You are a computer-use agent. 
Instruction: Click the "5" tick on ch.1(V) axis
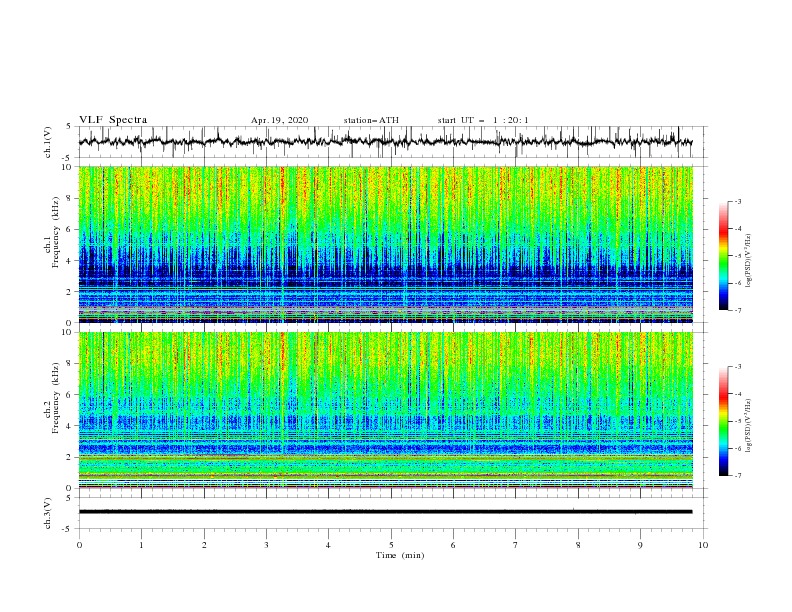70,127
